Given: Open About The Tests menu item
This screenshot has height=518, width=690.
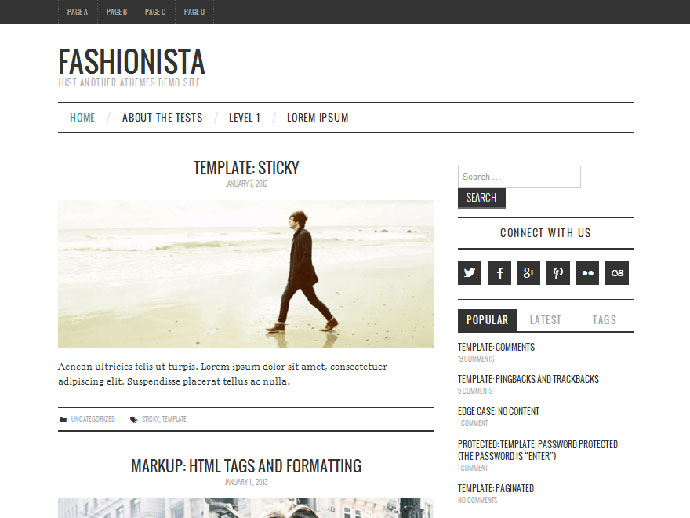Looking at the screenshot, I should [162, 118].
